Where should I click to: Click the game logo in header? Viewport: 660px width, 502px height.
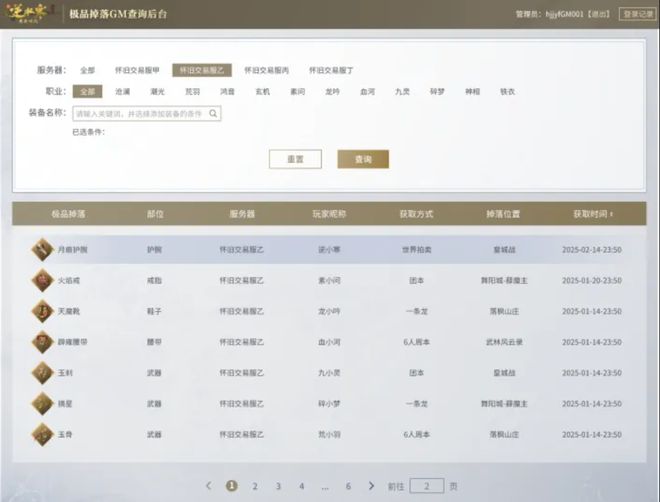pos(27,13)
